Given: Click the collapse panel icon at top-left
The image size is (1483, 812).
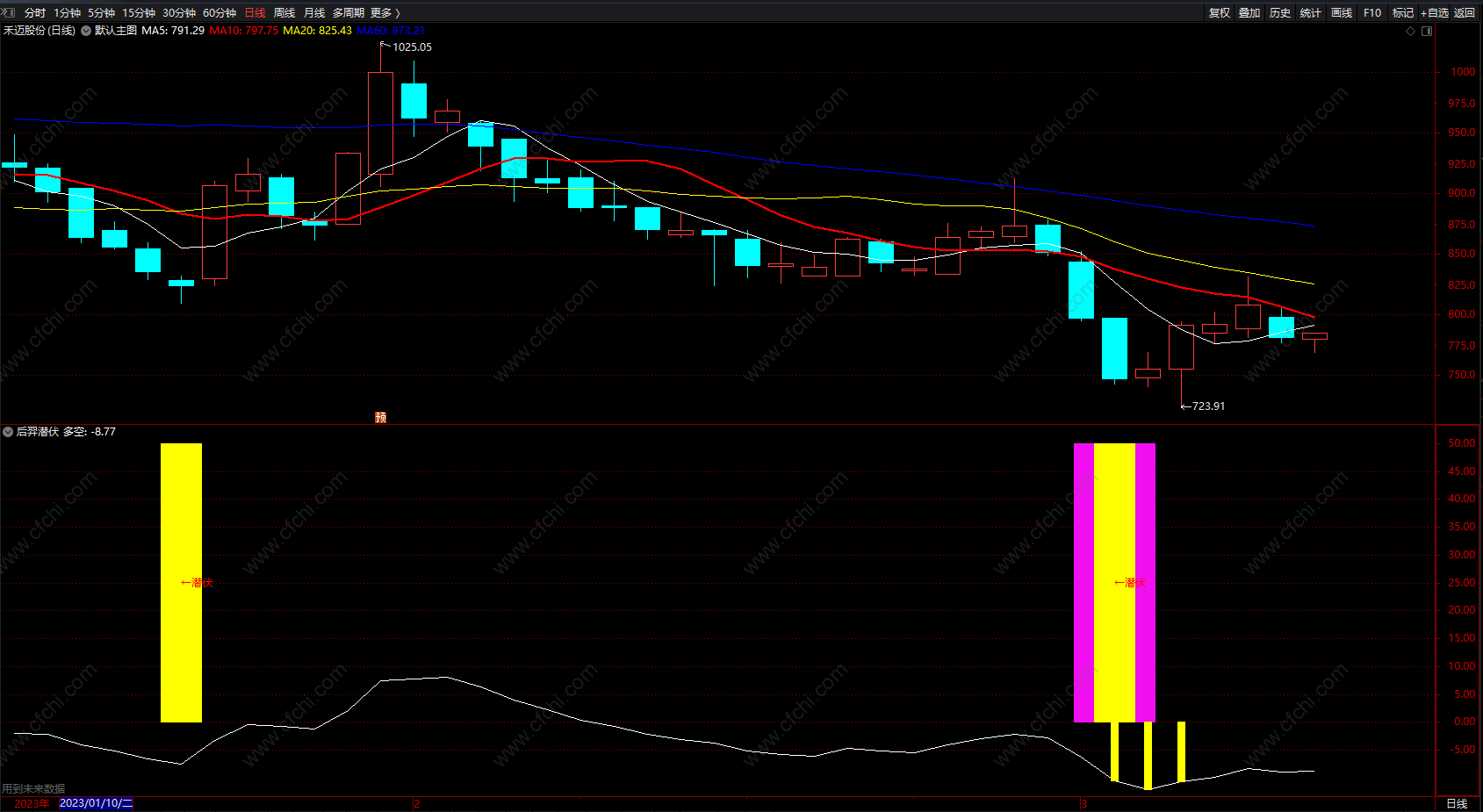Looking at the screenshot, I should point(10,12).
